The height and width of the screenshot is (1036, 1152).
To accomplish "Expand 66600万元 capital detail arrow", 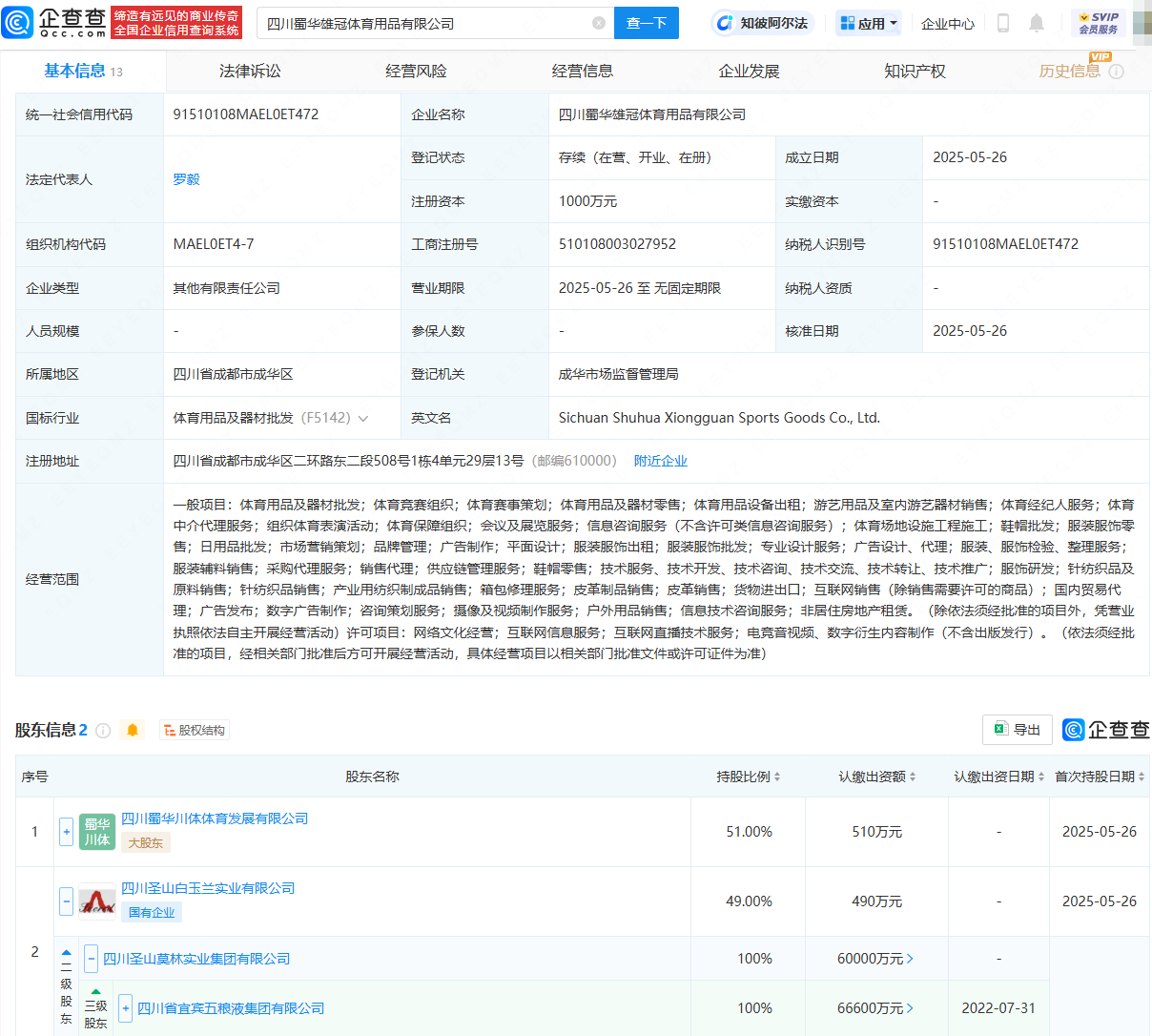I will tap(910, 1008).
